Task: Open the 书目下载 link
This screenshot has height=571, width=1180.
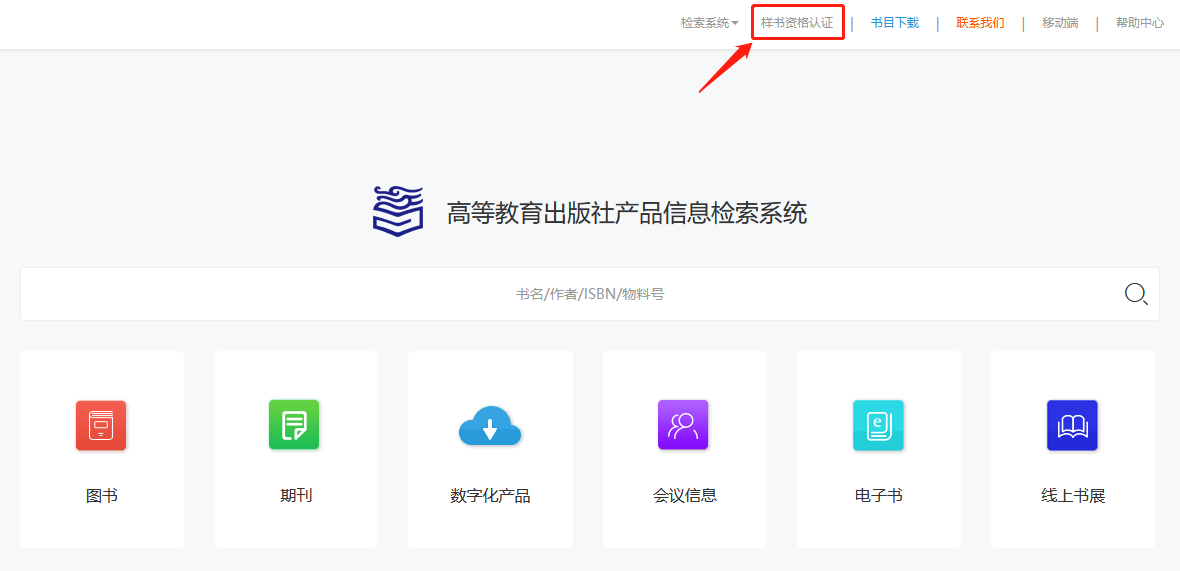Action: [895, 23]
